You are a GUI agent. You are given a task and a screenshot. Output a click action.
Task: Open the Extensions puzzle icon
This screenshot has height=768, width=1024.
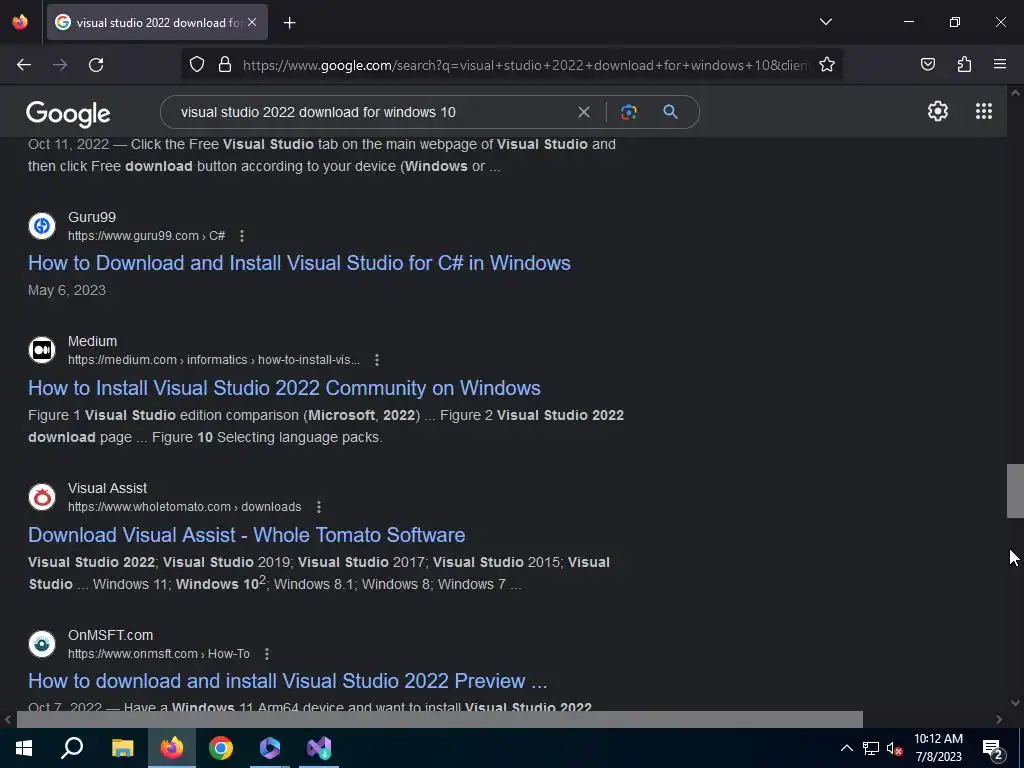coord(964,64)
